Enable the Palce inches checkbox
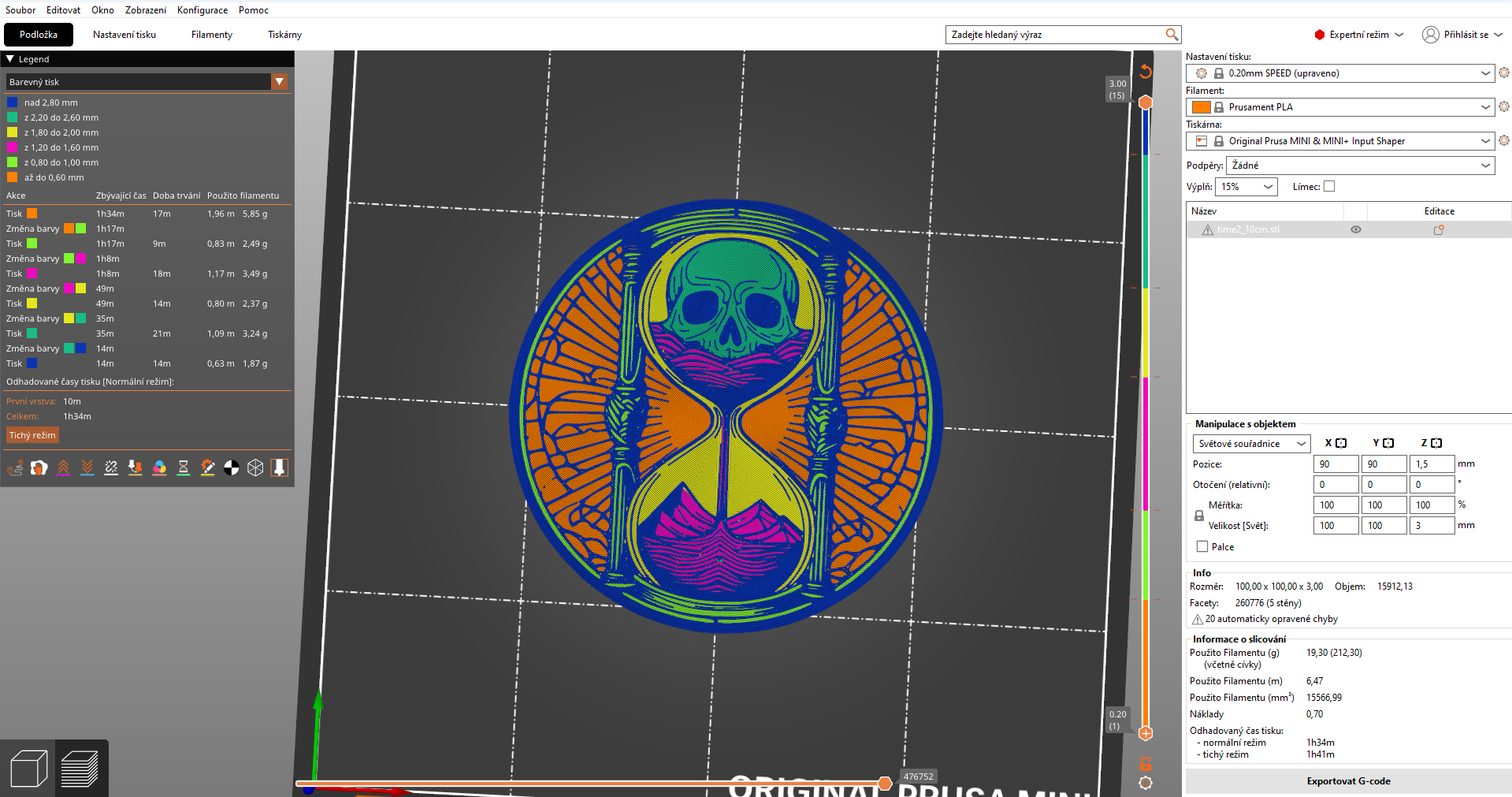This screenshot has height=797, width=1512. [1202, 546]
